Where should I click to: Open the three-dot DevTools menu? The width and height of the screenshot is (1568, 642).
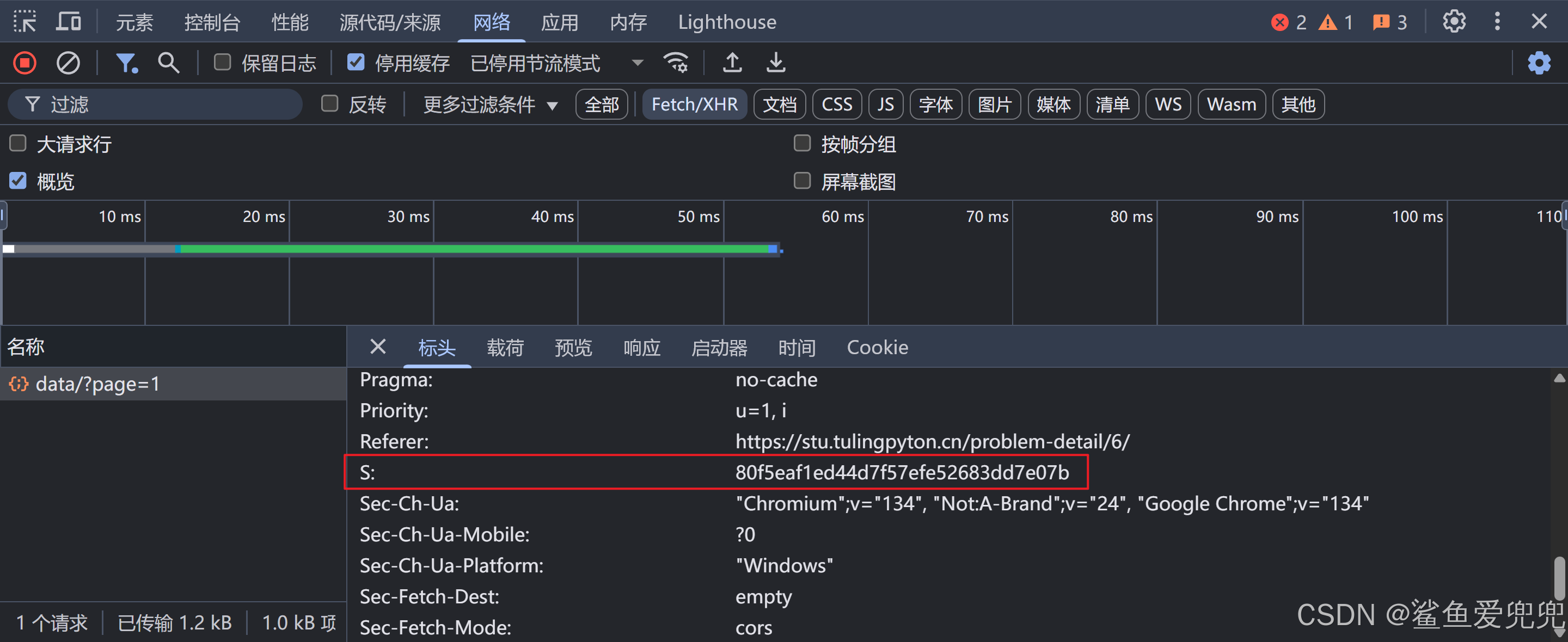[1497, 22]
